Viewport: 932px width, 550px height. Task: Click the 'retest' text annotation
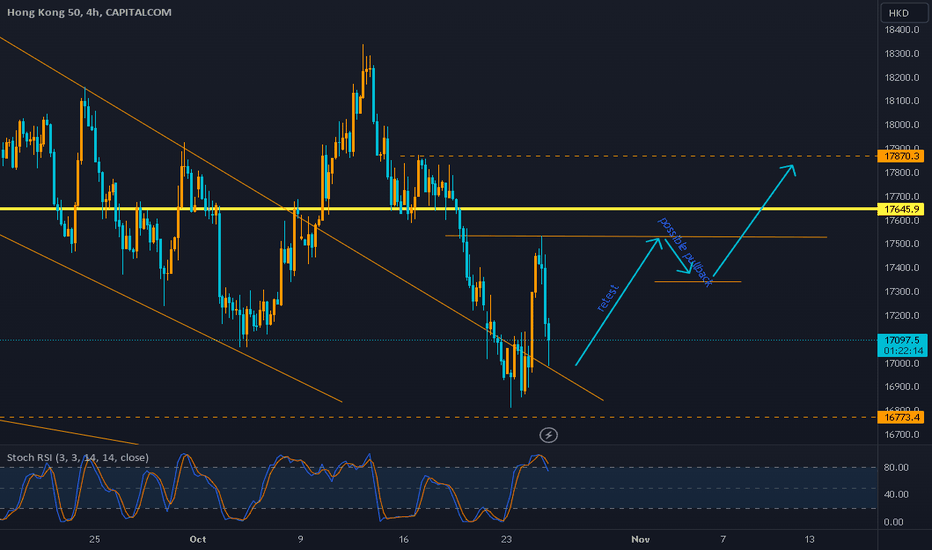(x=607, y=298)
